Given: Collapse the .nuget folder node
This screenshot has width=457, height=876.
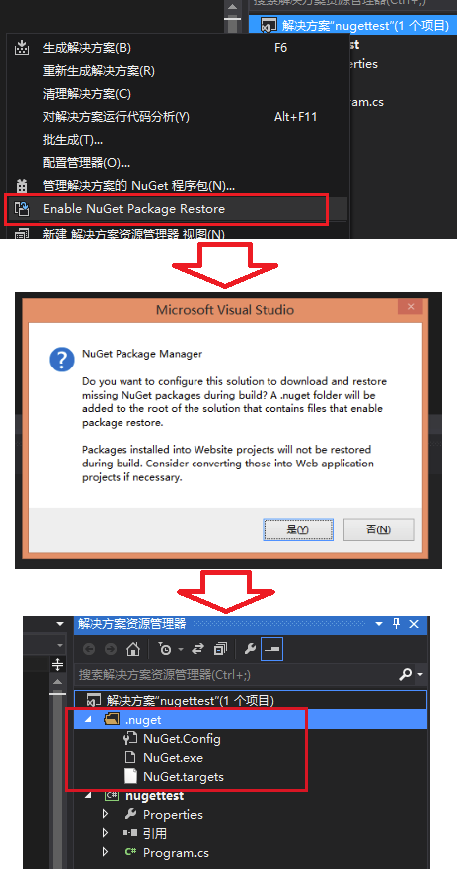Looking at the screenshot, I should coord(88,720).
